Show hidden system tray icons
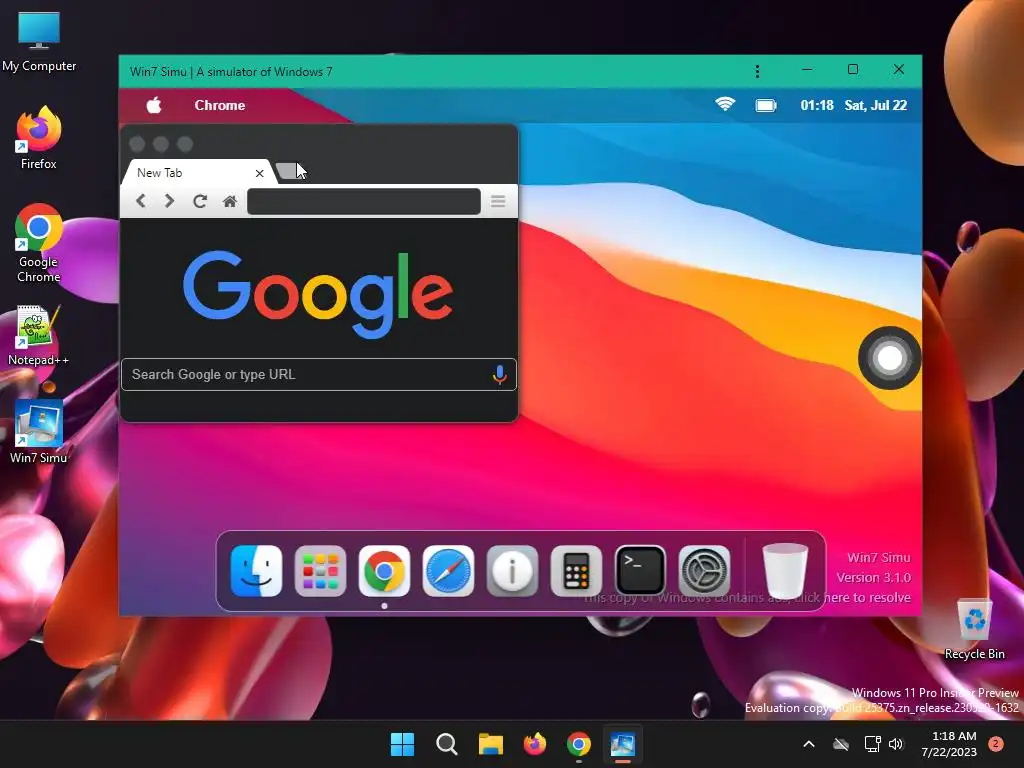Screen dimensions: 1024x768 tap(808, 744)
